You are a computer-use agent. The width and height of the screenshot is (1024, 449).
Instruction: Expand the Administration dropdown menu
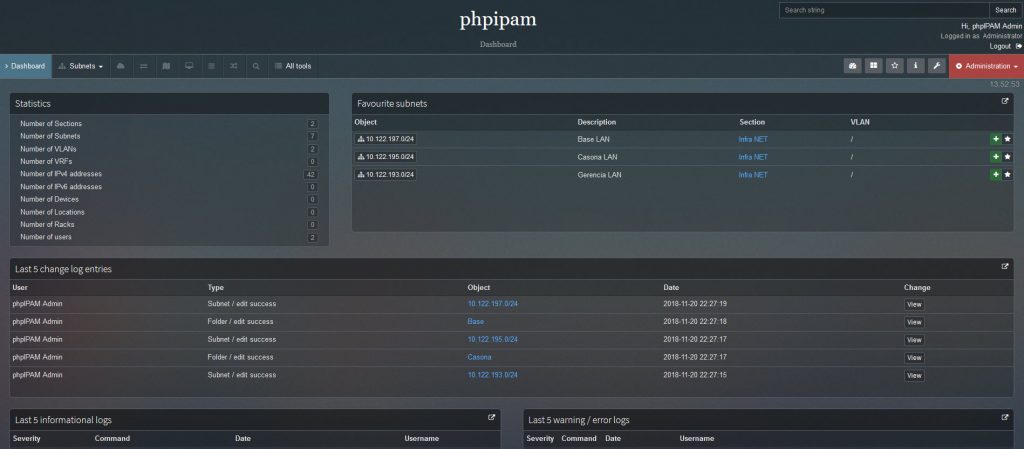pyautogui.click(x=986, y=66)
